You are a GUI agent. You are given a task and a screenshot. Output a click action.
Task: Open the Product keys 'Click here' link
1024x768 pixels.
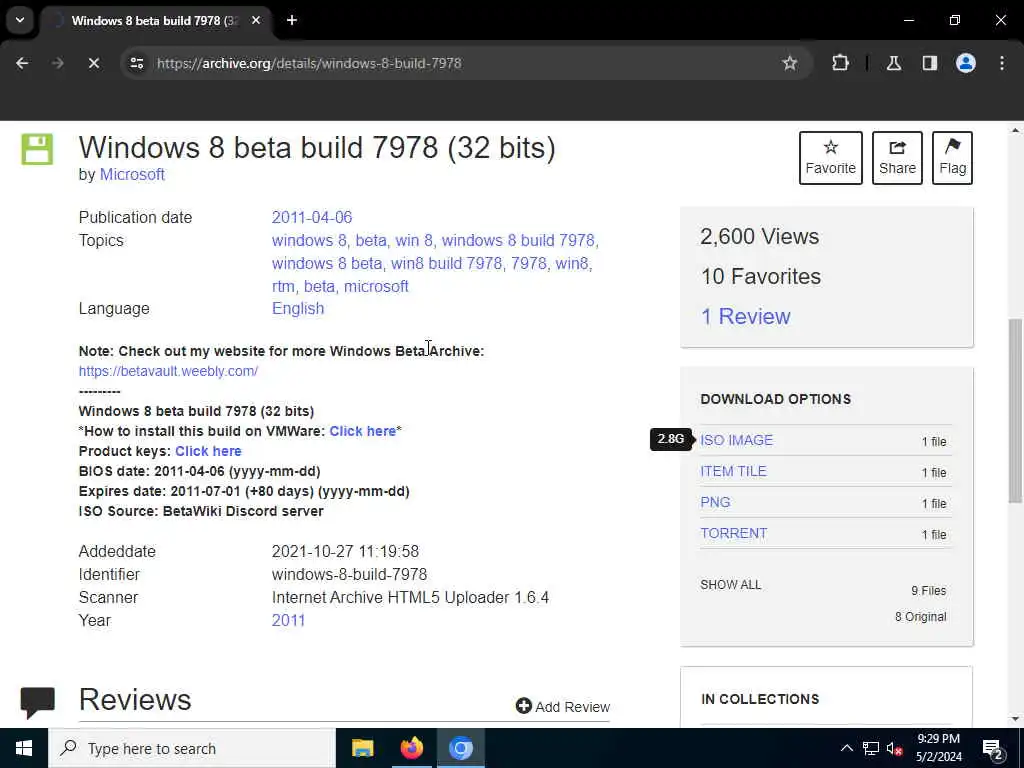(x=208, y=451)
